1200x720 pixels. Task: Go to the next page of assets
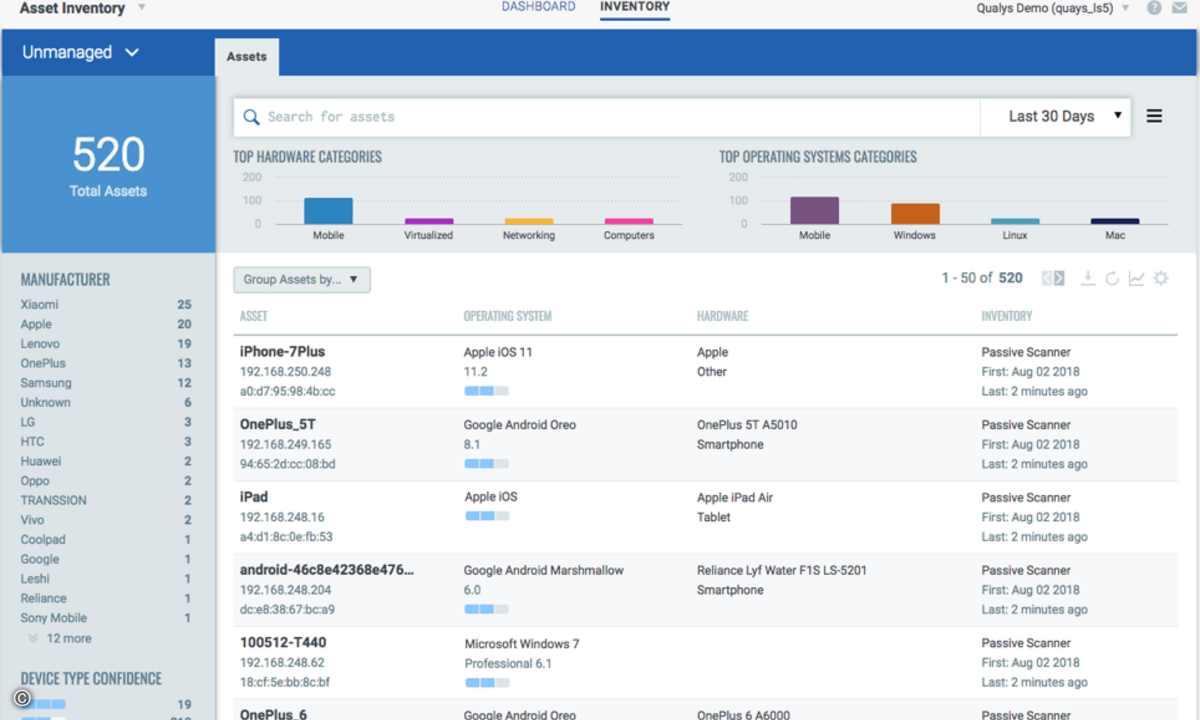click(1059, 278)
